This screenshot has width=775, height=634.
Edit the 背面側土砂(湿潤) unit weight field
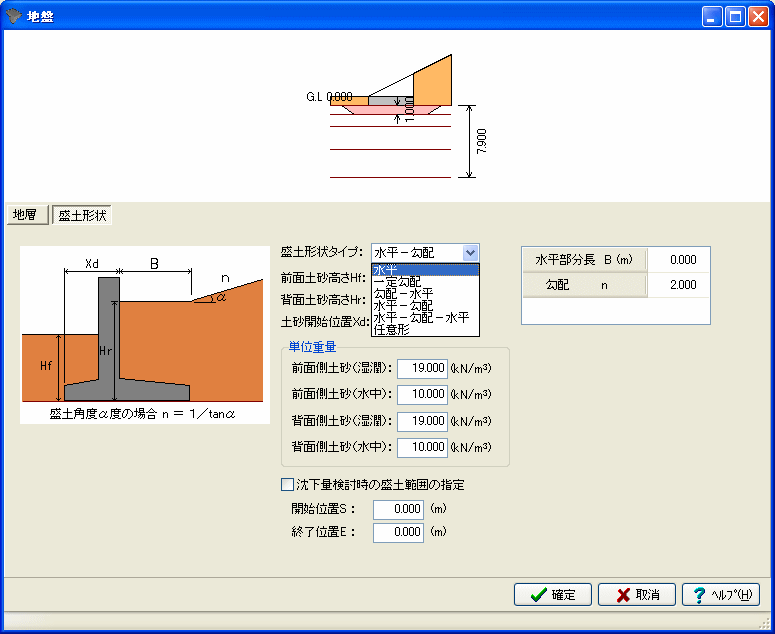[423, 421]
